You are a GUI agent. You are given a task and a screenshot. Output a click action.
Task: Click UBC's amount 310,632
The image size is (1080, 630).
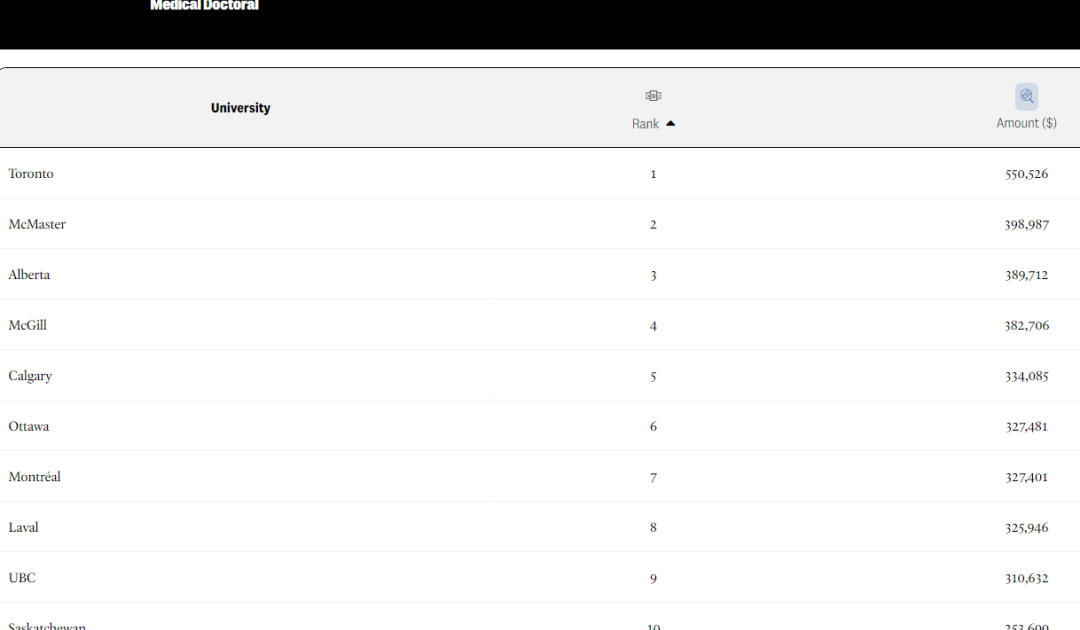[1026, 578]
